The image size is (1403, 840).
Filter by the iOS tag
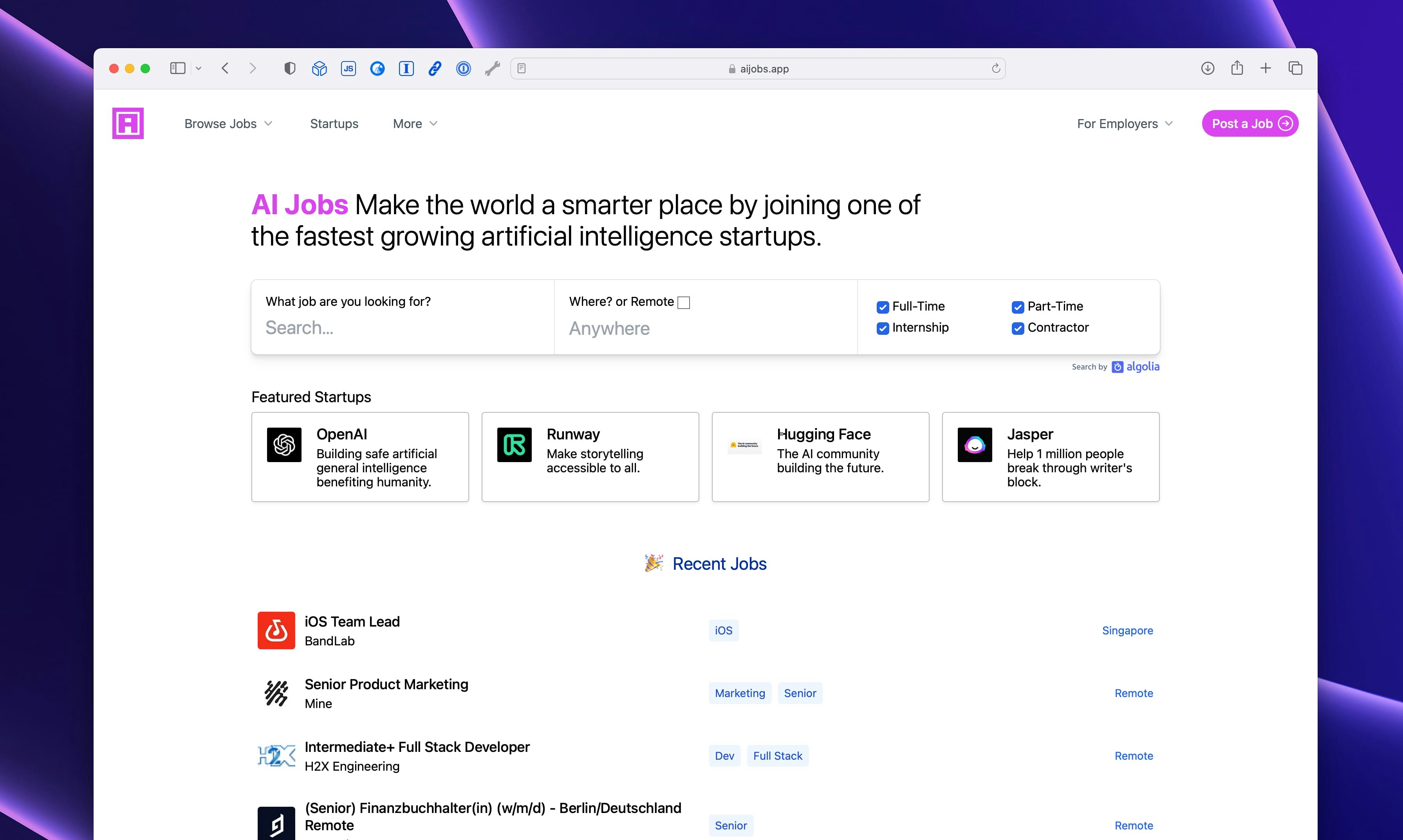(x=723, y=630)
